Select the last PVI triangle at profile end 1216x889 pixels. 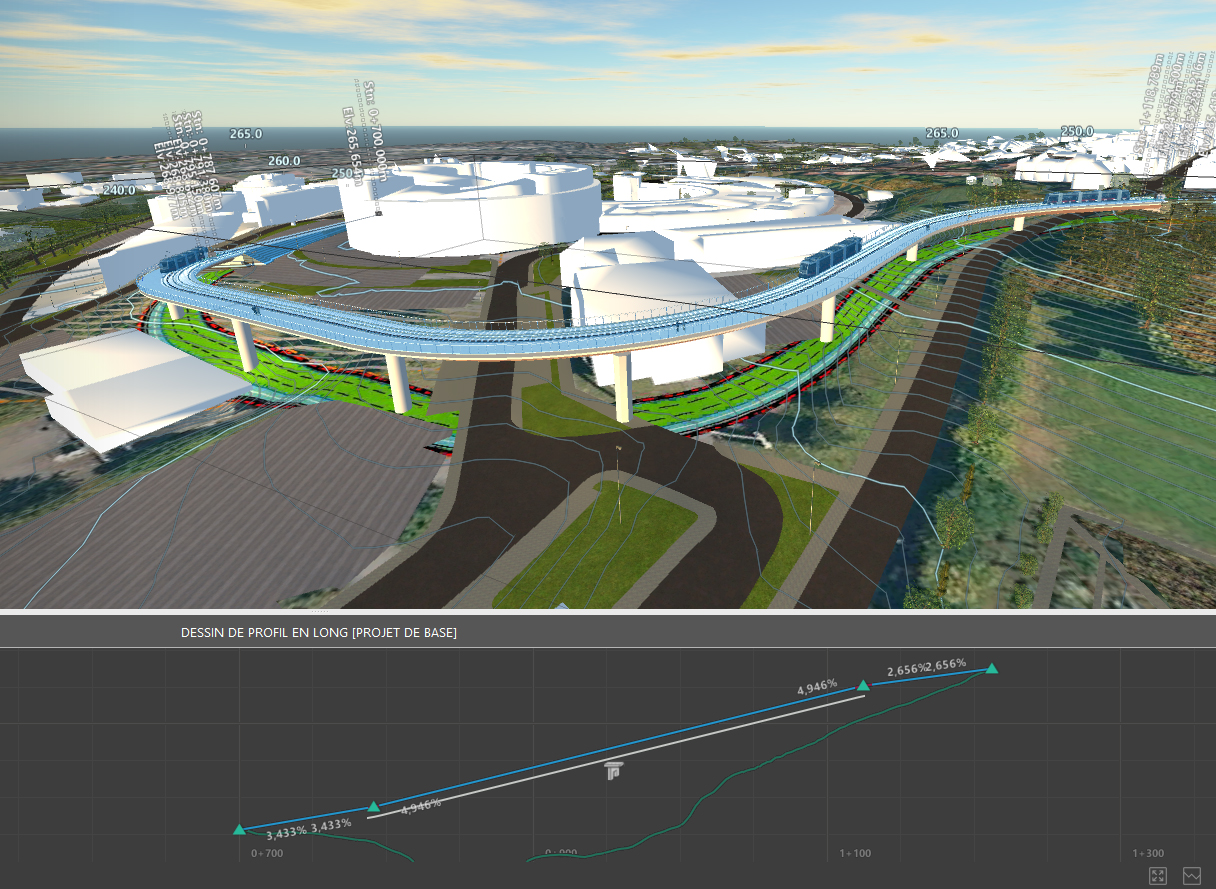tap(991, 668)
